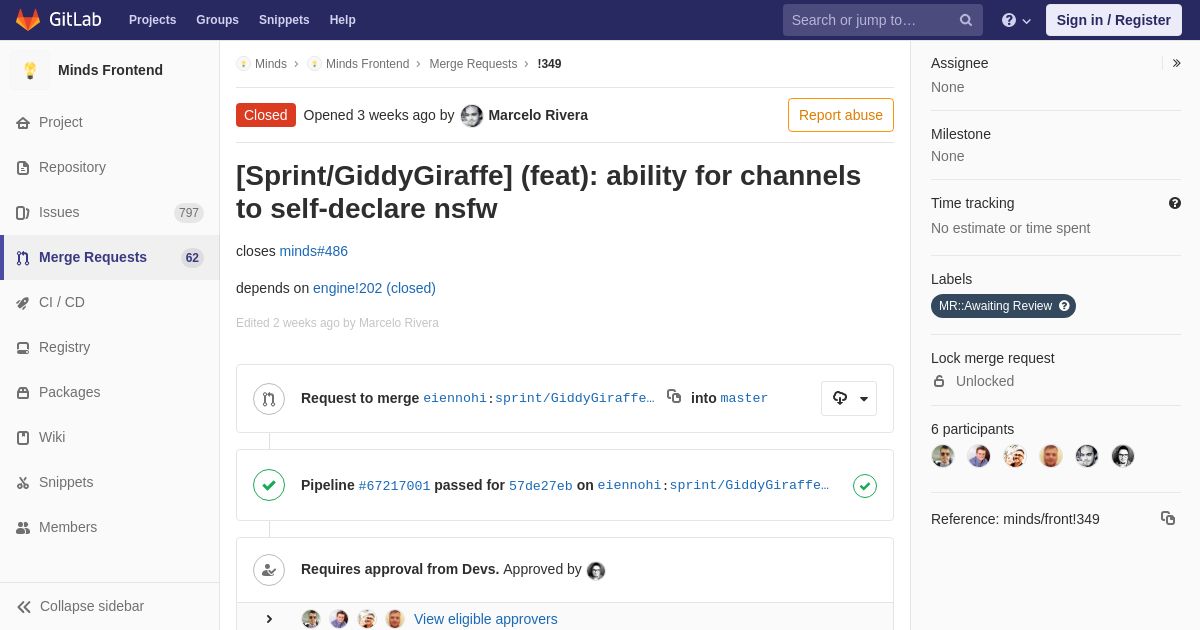Click the Minds breadcrumb link
This screenshot has width=1200, height=630.
(x=271, y=64)
